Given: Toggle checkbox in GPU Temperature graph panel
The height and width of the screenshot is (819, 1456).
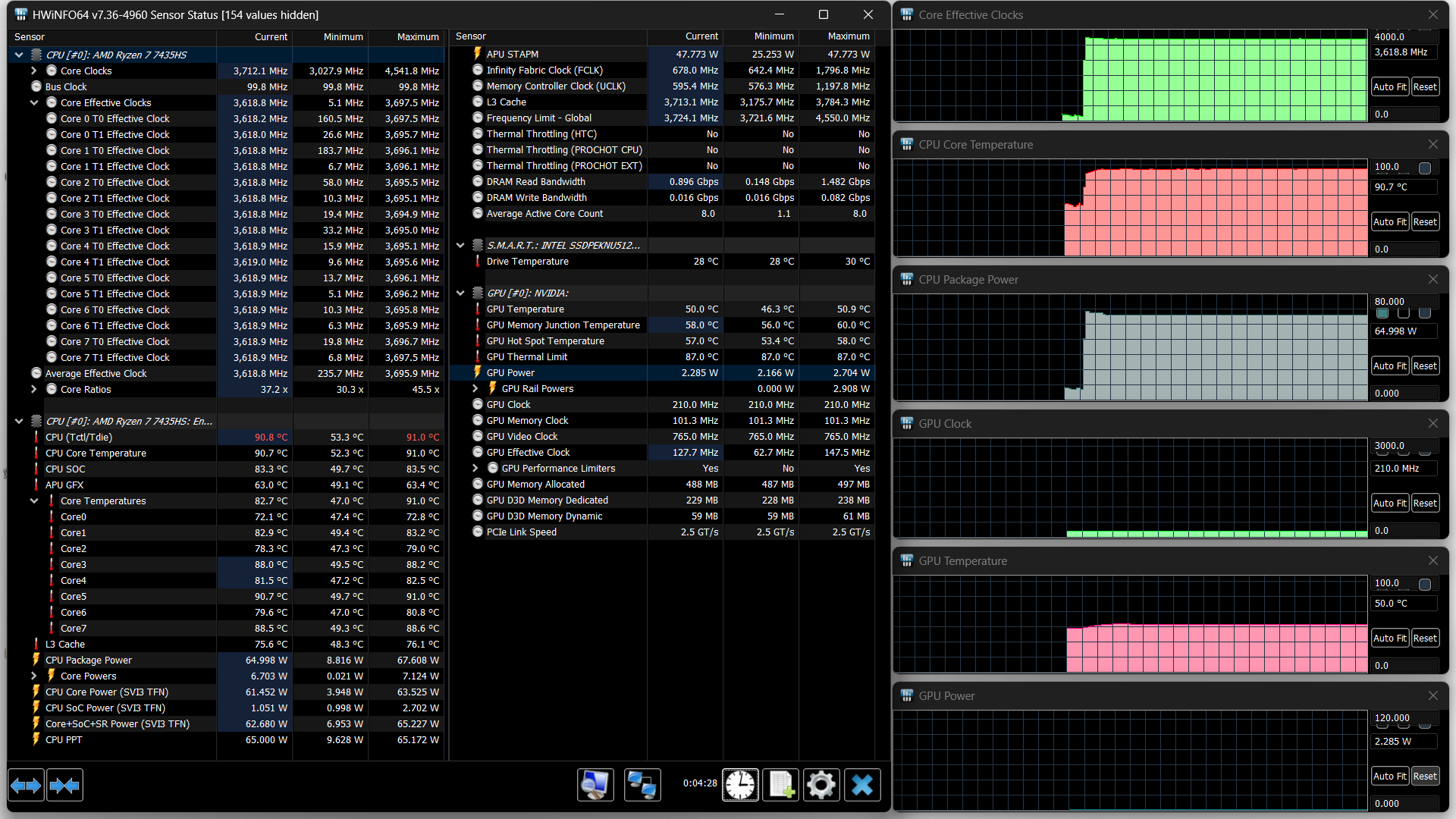Looking at the screenshot, I should (1425, 585).
